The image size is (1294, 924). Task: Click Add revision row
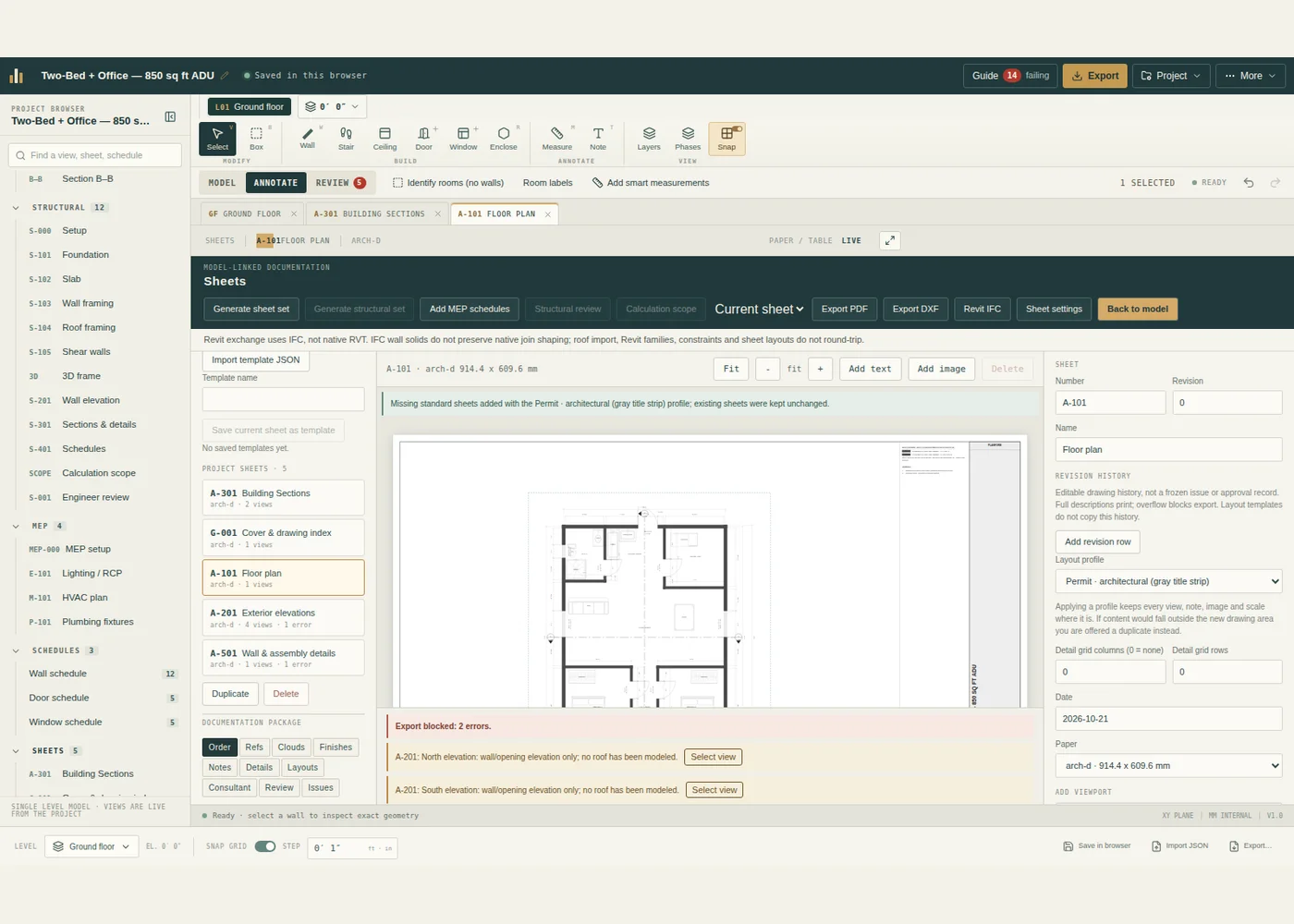point(1097,541)
